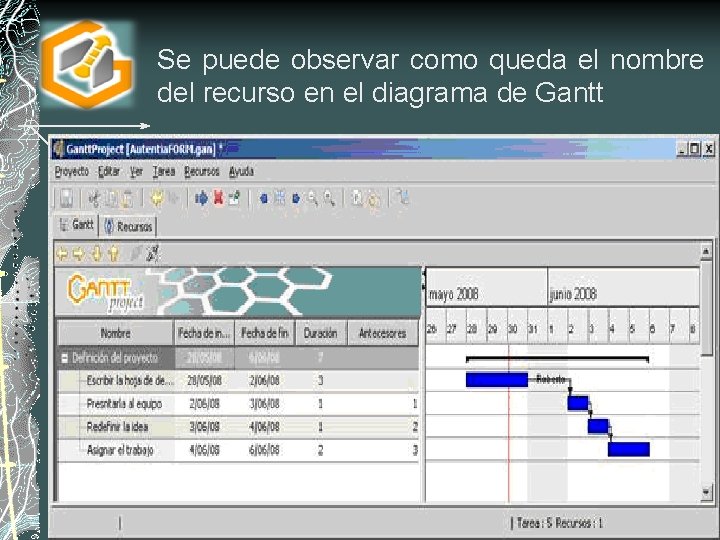This screenshot has height=540, width=720.
Task: Open the Tarea menu
Action: (x=164, y=172)
